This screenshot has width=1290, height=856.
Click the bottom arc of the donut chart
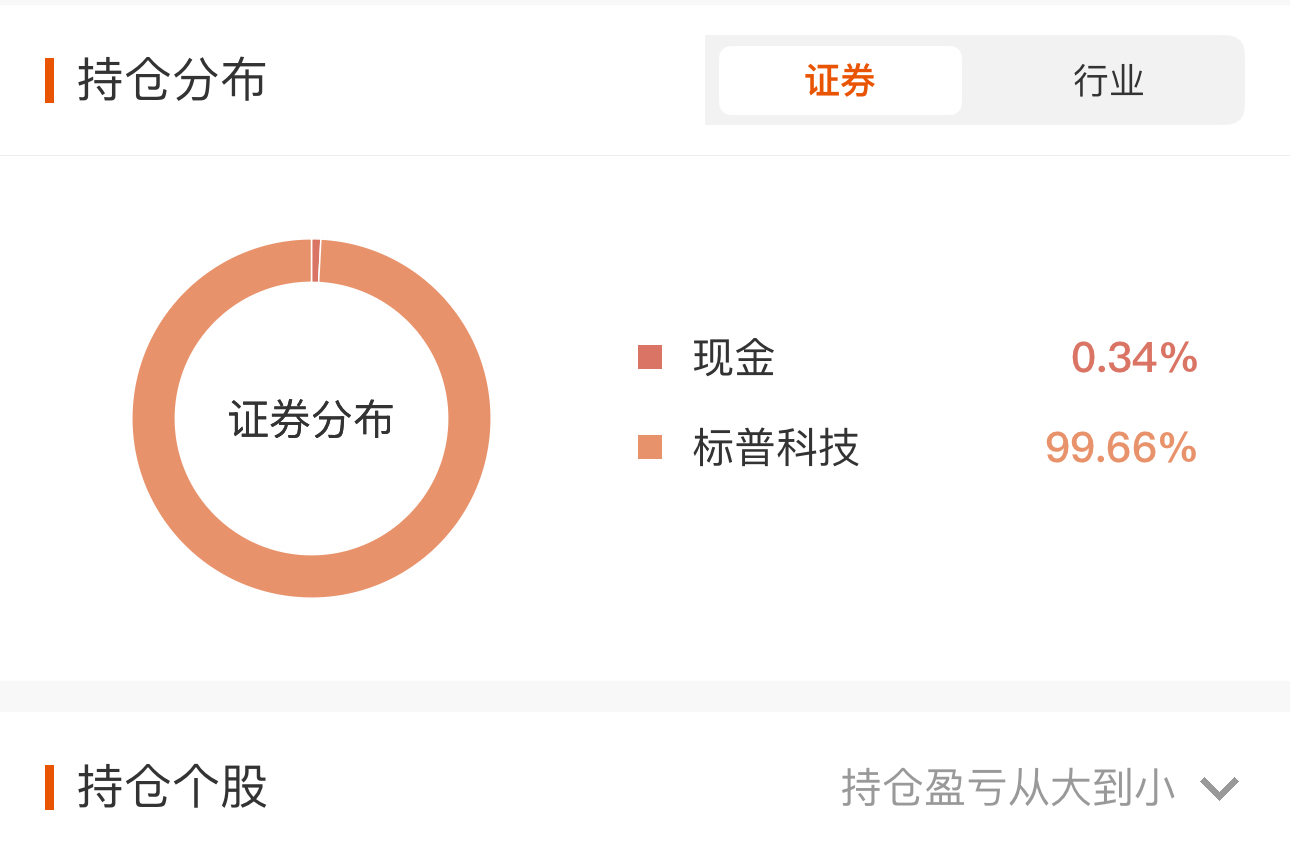[x=311, y=577]
